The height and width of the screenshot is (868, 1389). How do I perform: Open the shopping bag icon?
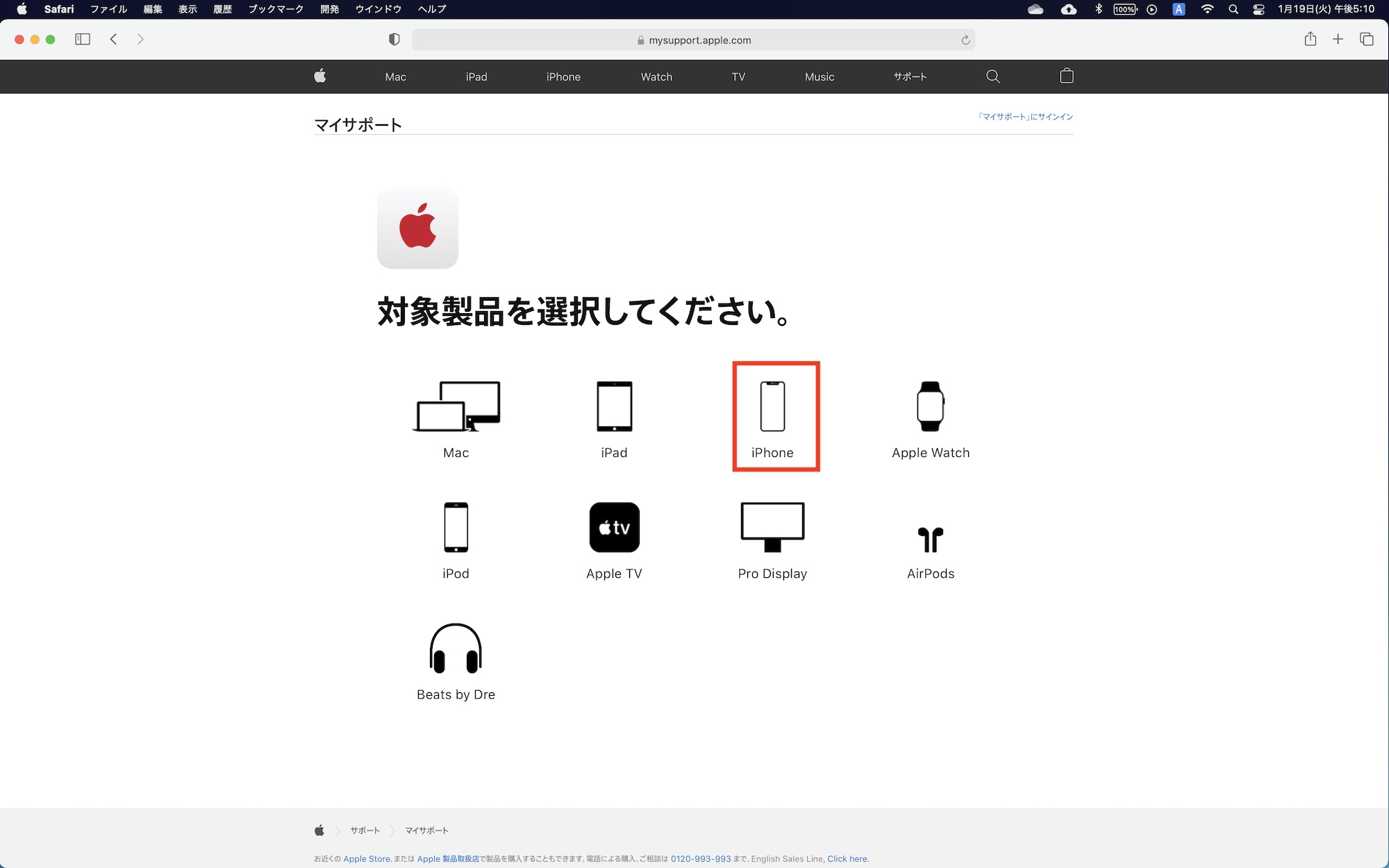[1066, 76]
